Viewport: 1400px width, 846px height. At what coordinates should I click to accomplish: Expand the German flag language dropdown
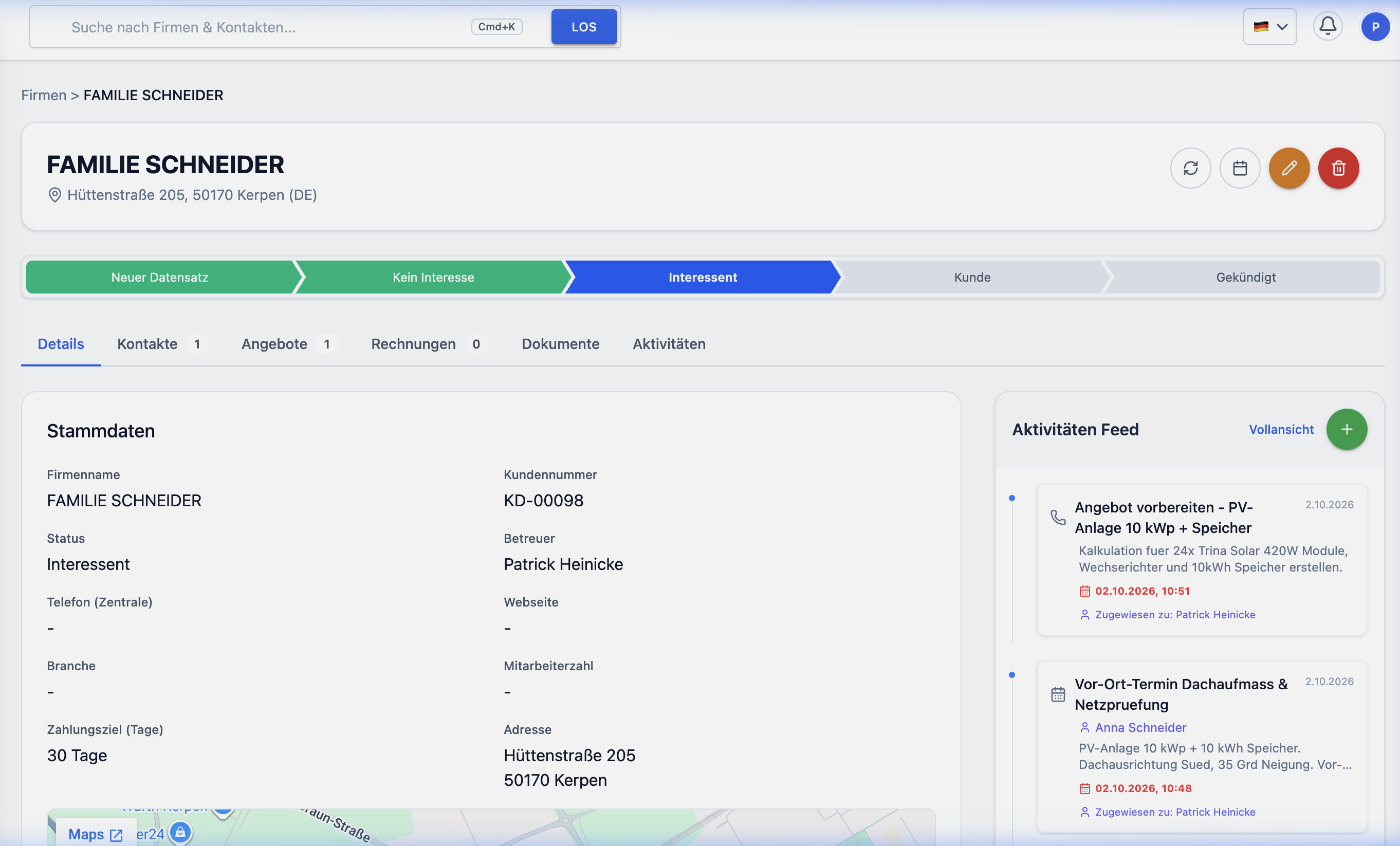coord(1269,27)
